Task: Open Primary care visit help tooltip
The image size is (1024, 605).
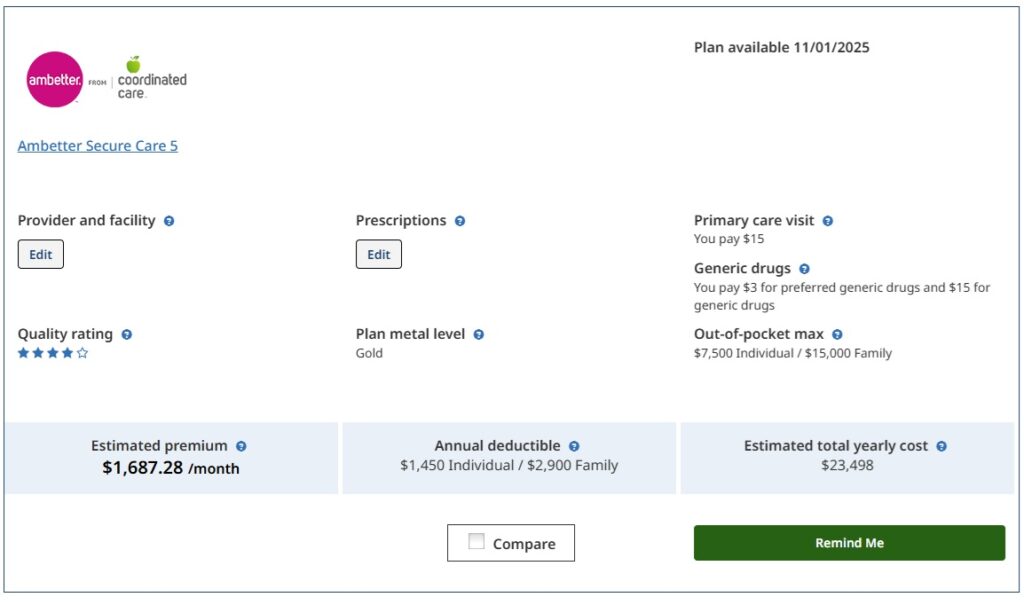Action: pos(828,221)
